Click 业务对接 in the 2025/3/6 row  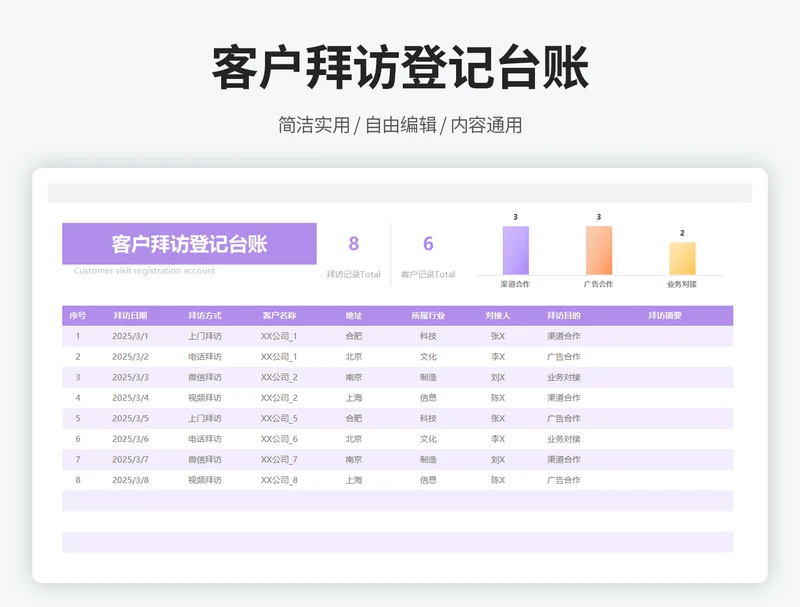pos(564,439)
